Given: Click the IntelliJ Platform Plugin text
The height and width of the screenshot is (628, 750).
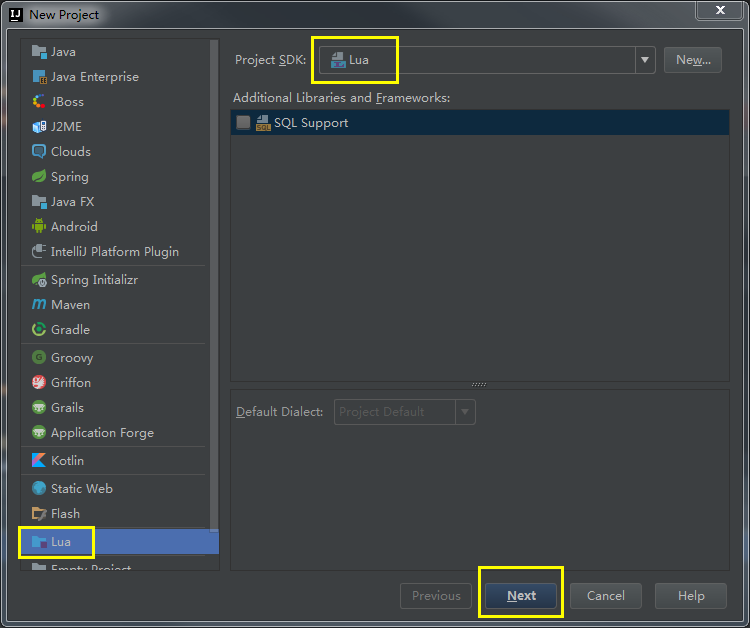Looking at the screenshot, I should (x=115, y=252).
